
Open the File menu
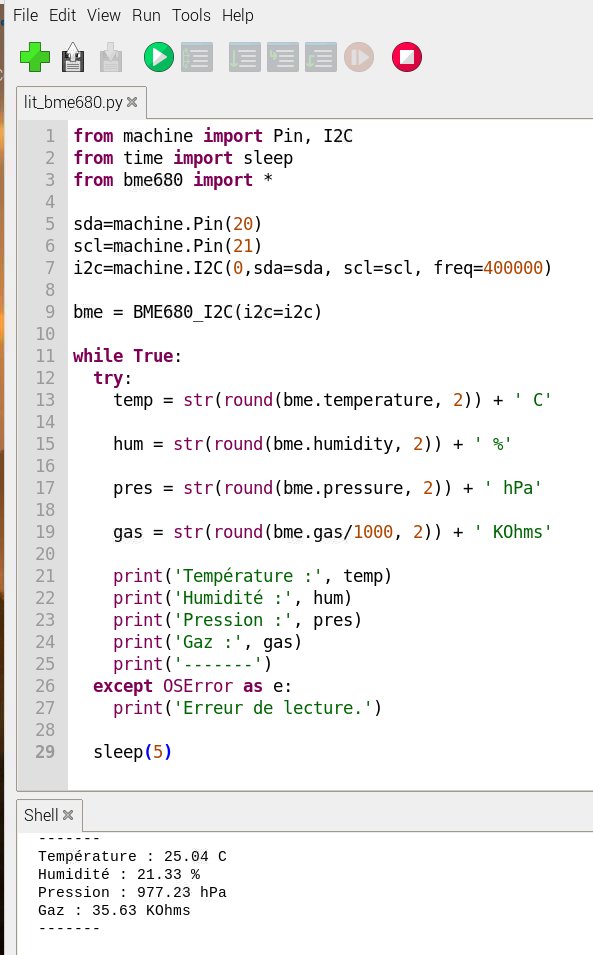click(x=26, y=15)
